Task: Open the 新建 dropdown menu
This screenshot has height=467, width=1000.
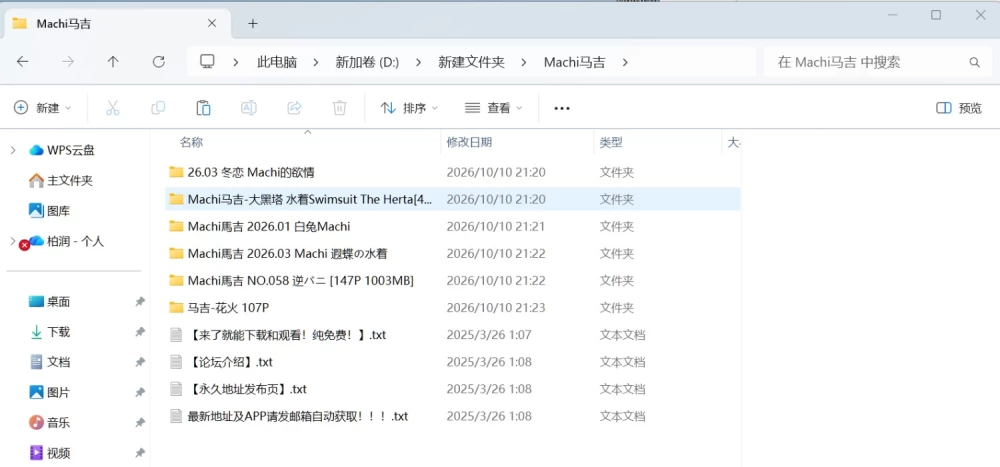Action: point(43,108)
